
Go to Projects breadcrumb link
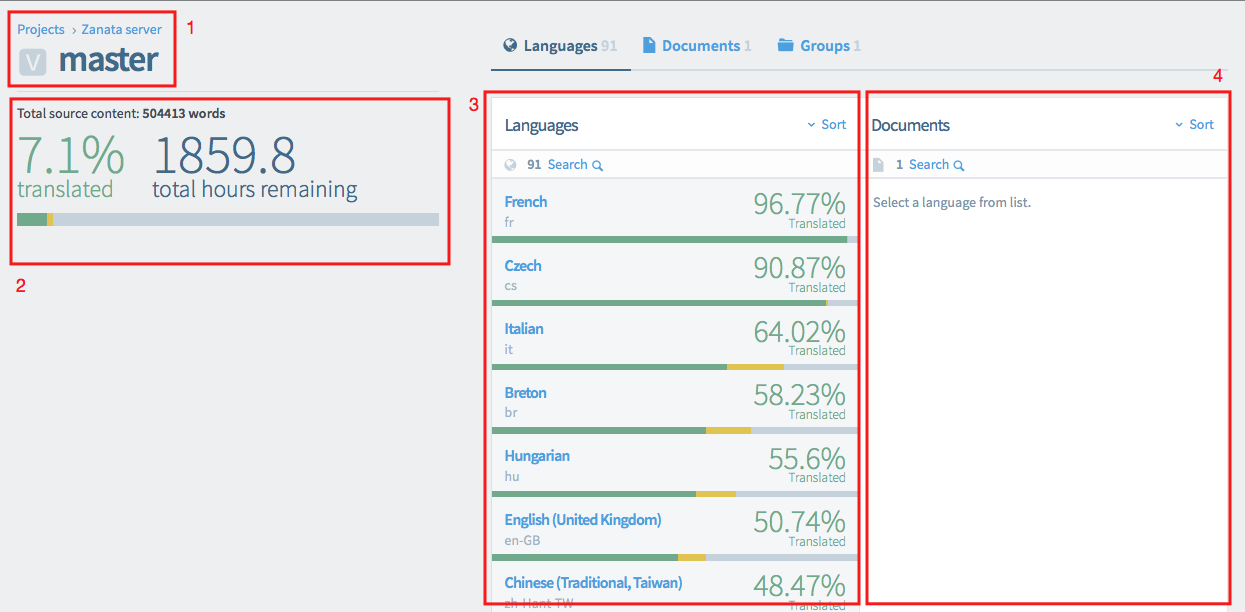(41, 29)
